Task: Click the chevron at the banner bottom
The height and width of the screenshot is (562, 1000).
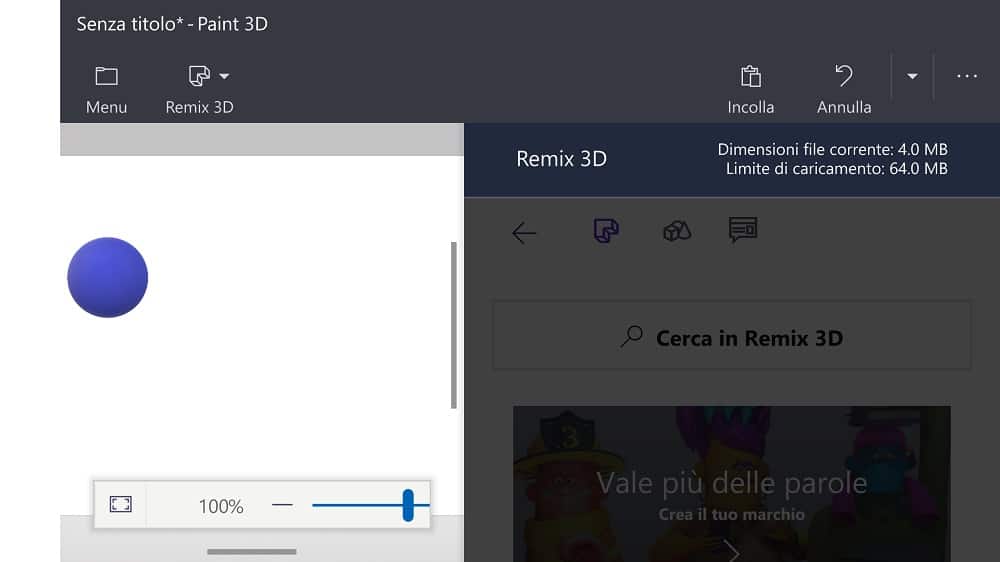Action: [x=732, y=550]
